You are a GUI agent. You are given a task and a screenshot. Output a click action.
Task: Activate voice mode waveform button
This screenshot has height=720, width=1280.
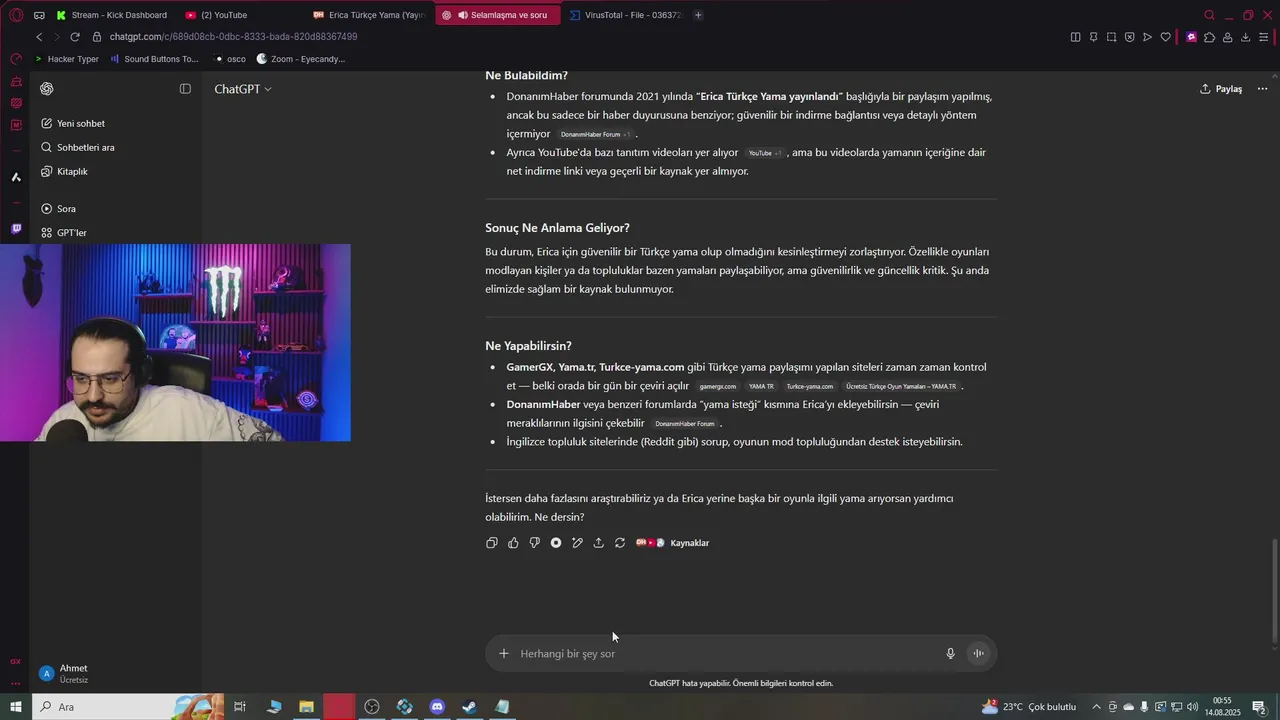(978, 654)
